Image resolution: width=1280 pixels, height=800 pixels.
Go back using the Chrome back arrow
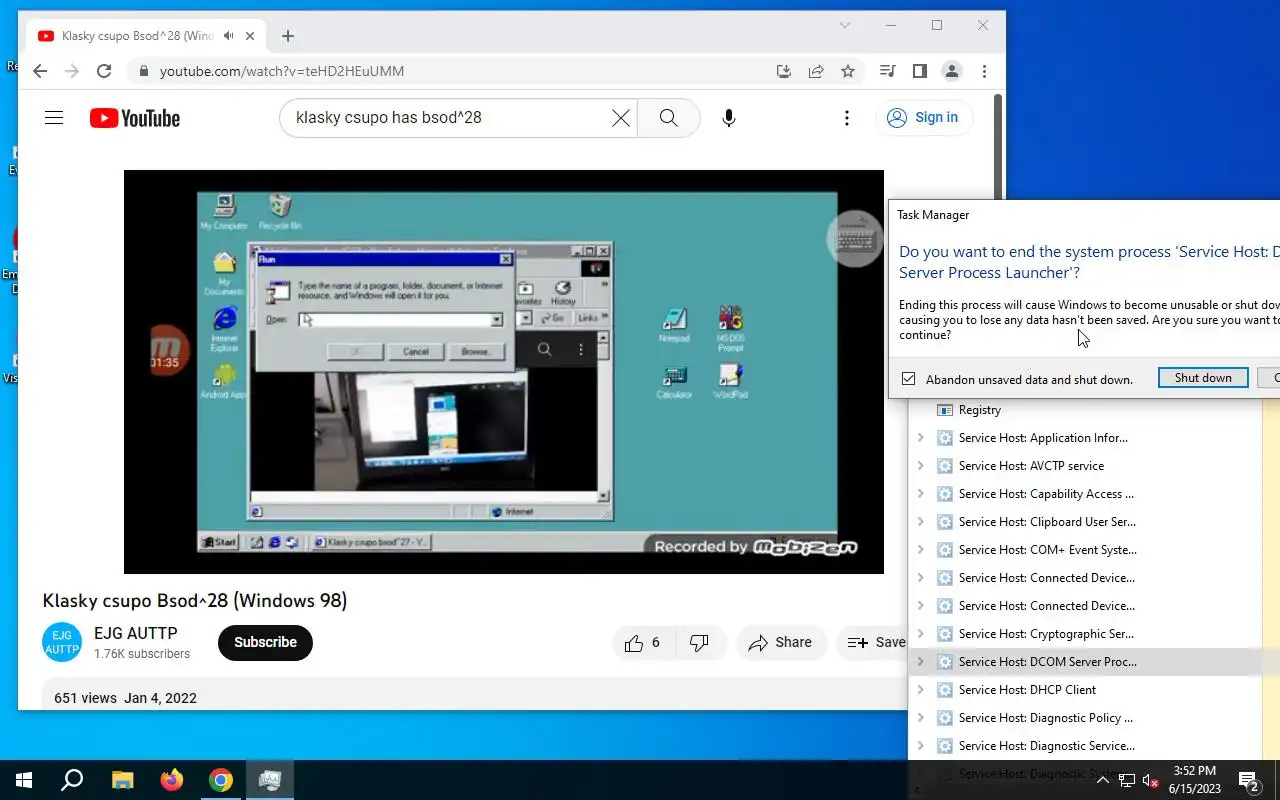click(x=40, y=71)
